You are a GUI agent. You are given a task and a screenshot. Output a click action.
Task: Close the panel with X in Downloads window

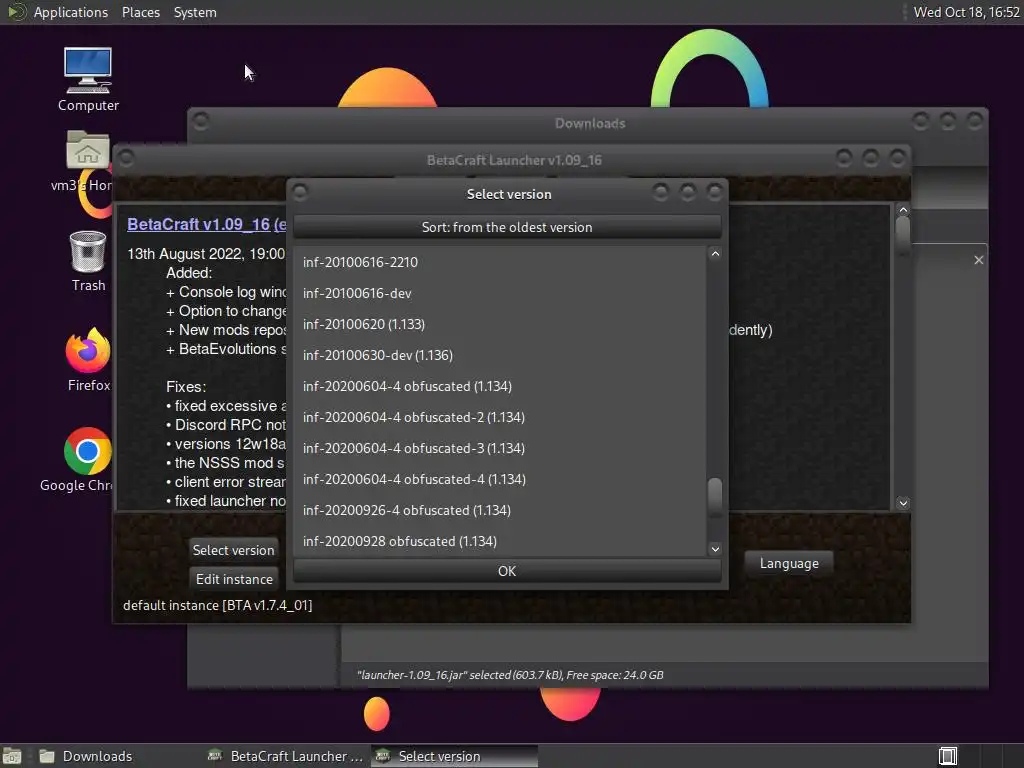pyautogui.click(x=978, y=260)
